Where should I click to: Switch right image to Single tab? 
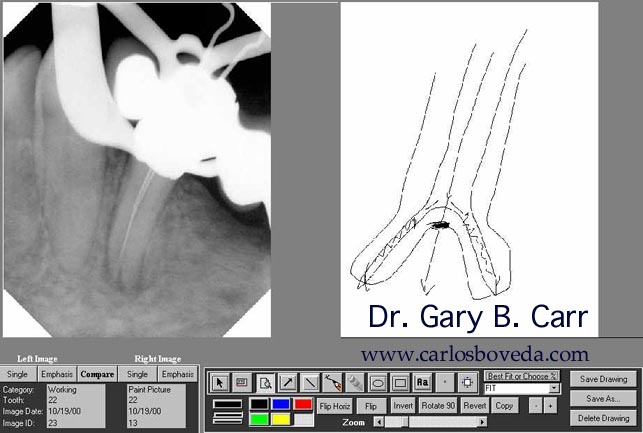click(138, 374)
